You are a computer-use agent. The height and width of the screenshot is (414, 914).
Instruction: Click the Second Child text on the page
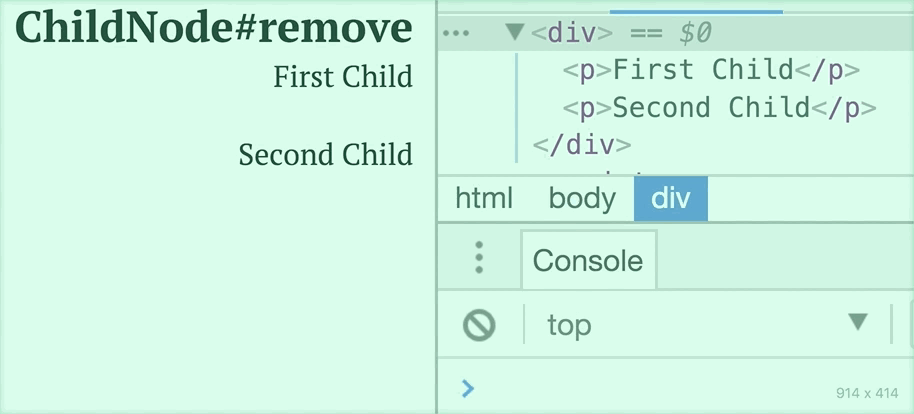325,155
